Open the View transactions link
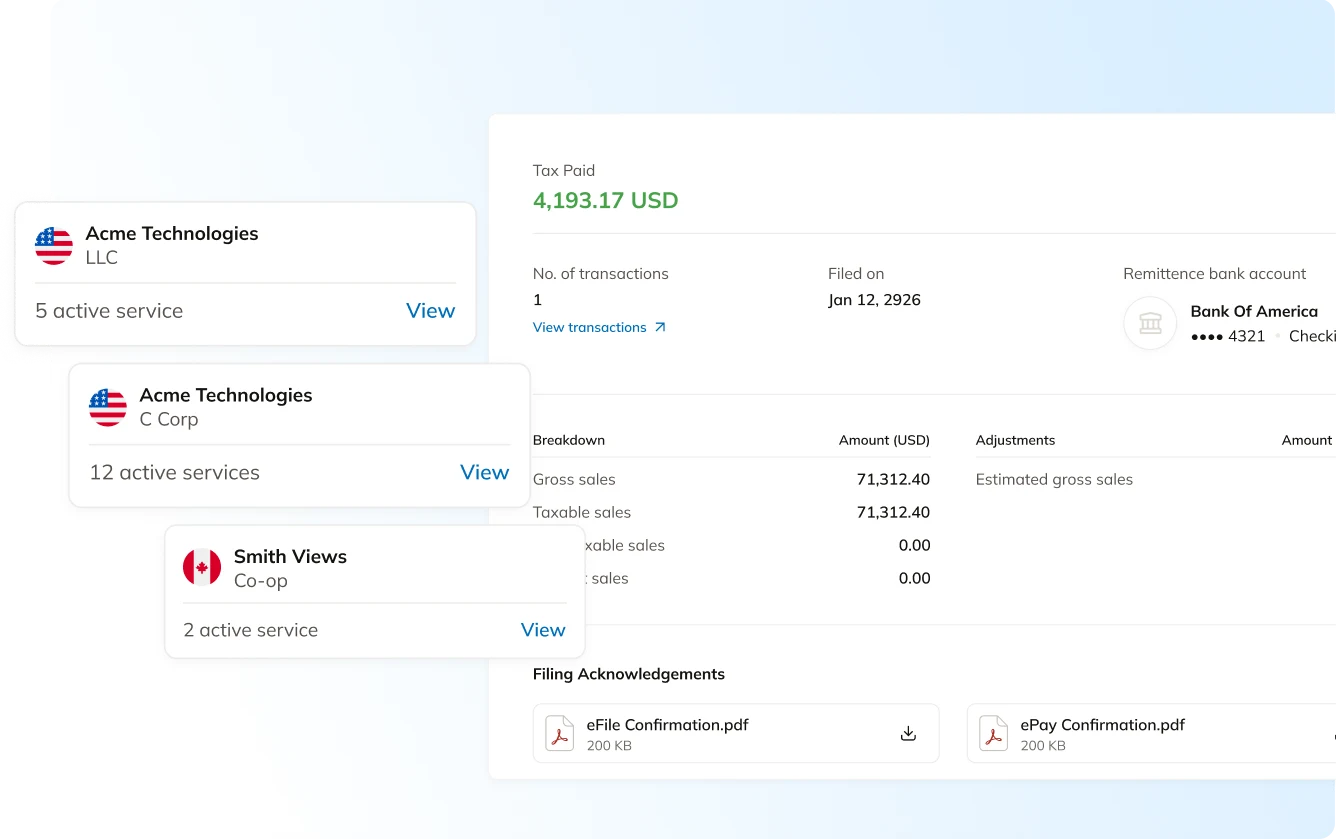The image size is (1336, 840). (x=590, y=327)
